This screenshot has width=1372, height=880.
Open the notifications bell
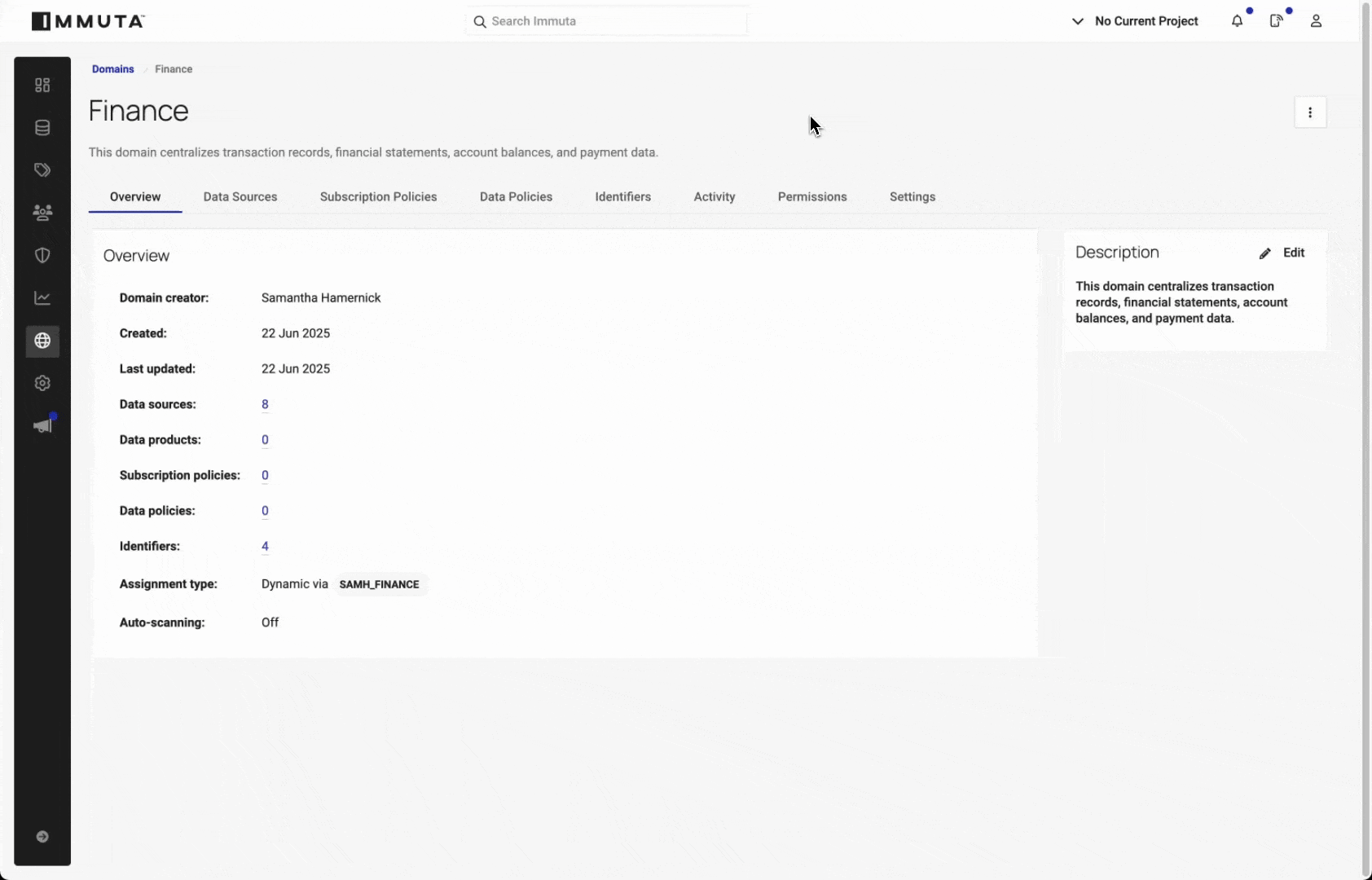1237,21
